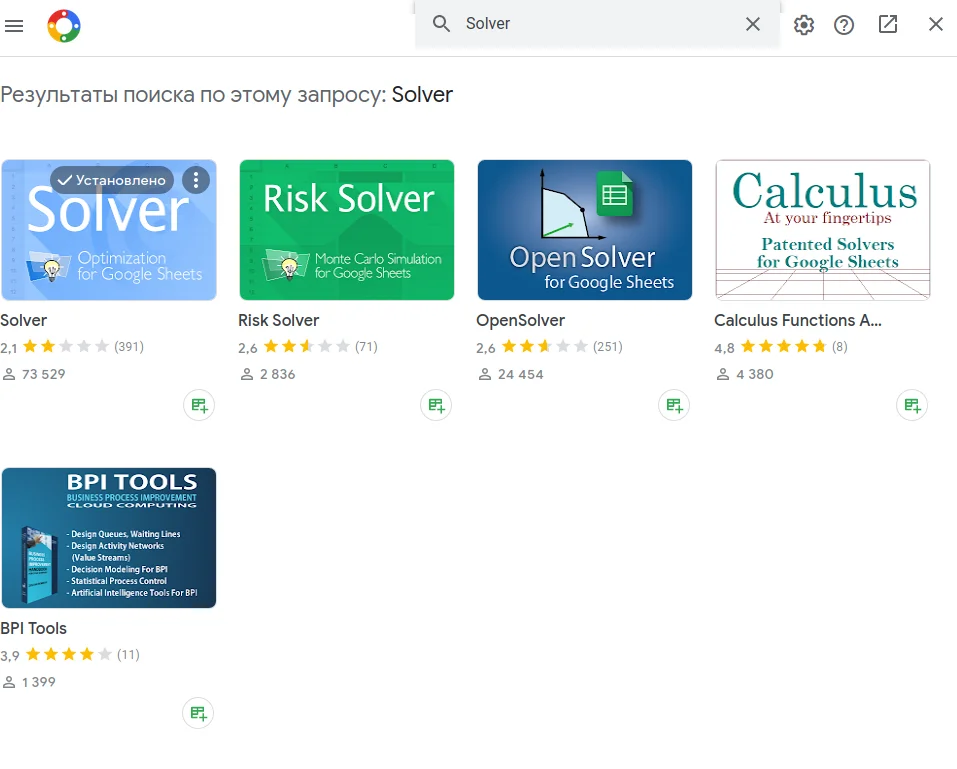Open the Solver card thumbnail
The image size is (957, 769).
pos(109,230)
